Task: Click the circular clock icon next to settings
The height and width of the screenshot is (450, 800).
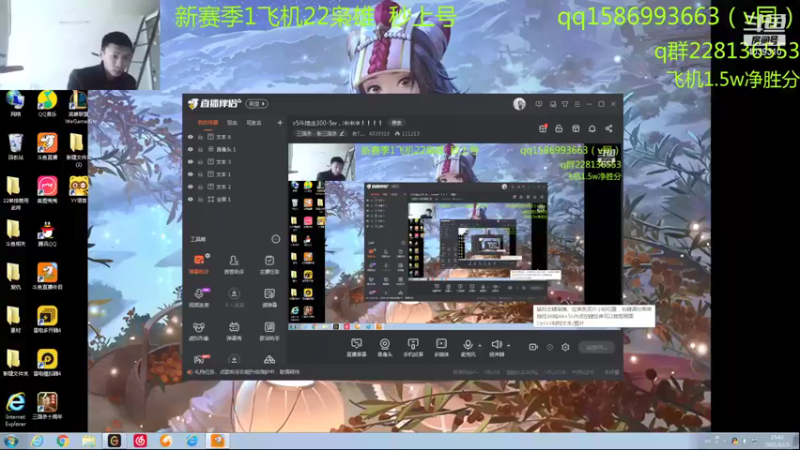Action: [549, 347]
